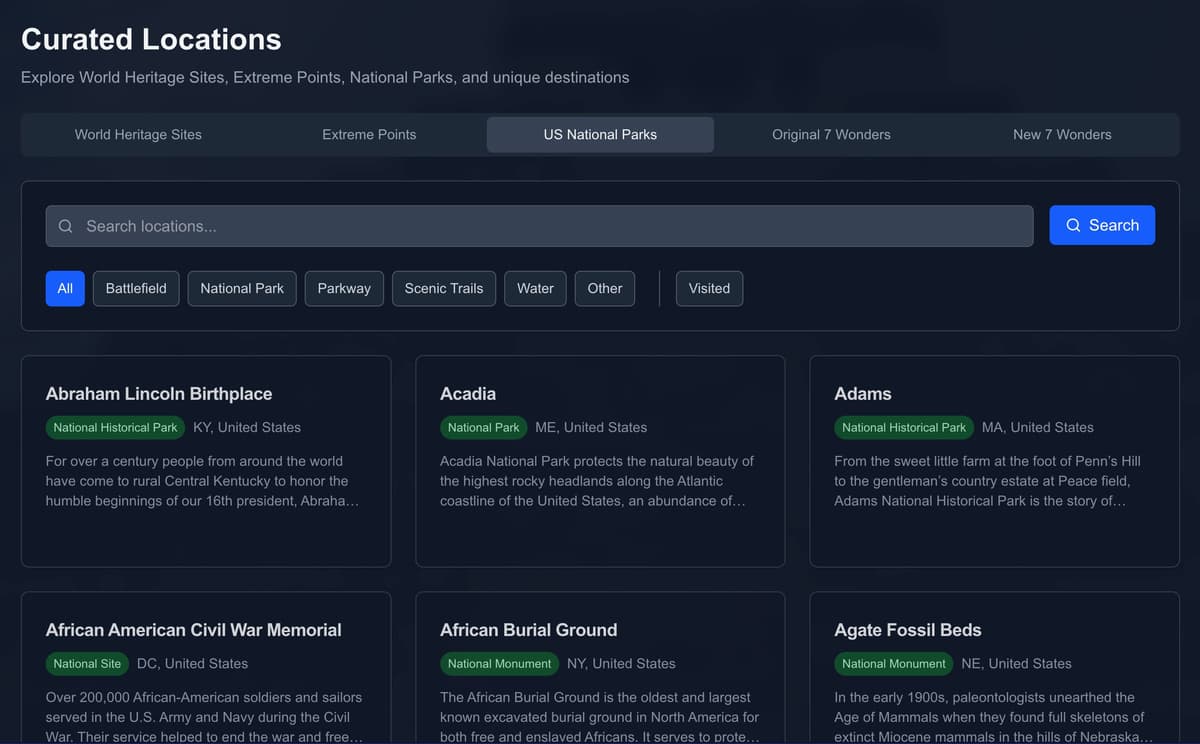Go to Original 7 Wonders tab
This screenshot has height=744, width=1200.
[x=831, y=134]
